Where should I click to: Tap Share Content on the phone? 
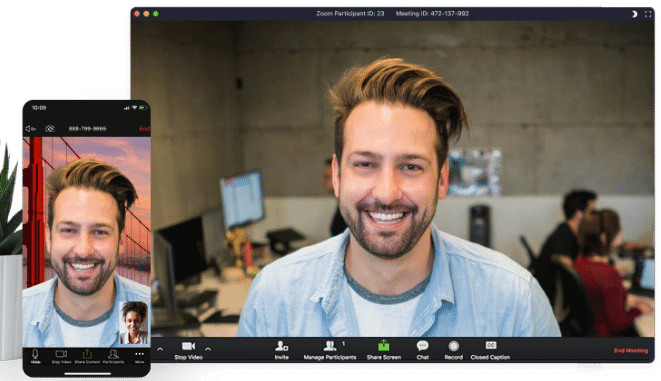pos(87,356)
